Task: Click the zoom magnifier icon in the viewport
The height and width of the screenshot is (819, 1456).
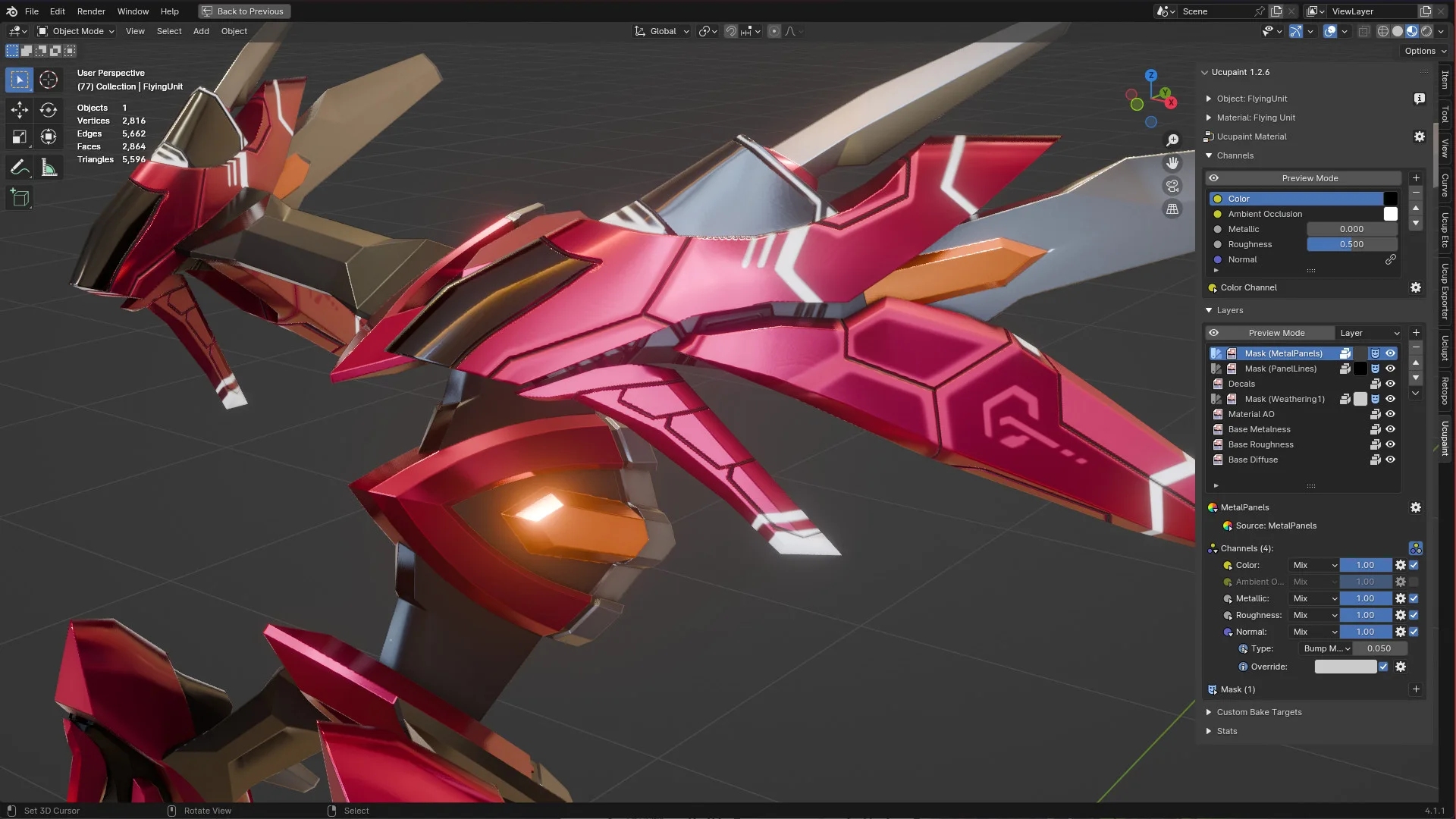Action: click(x=1173, y=140)
